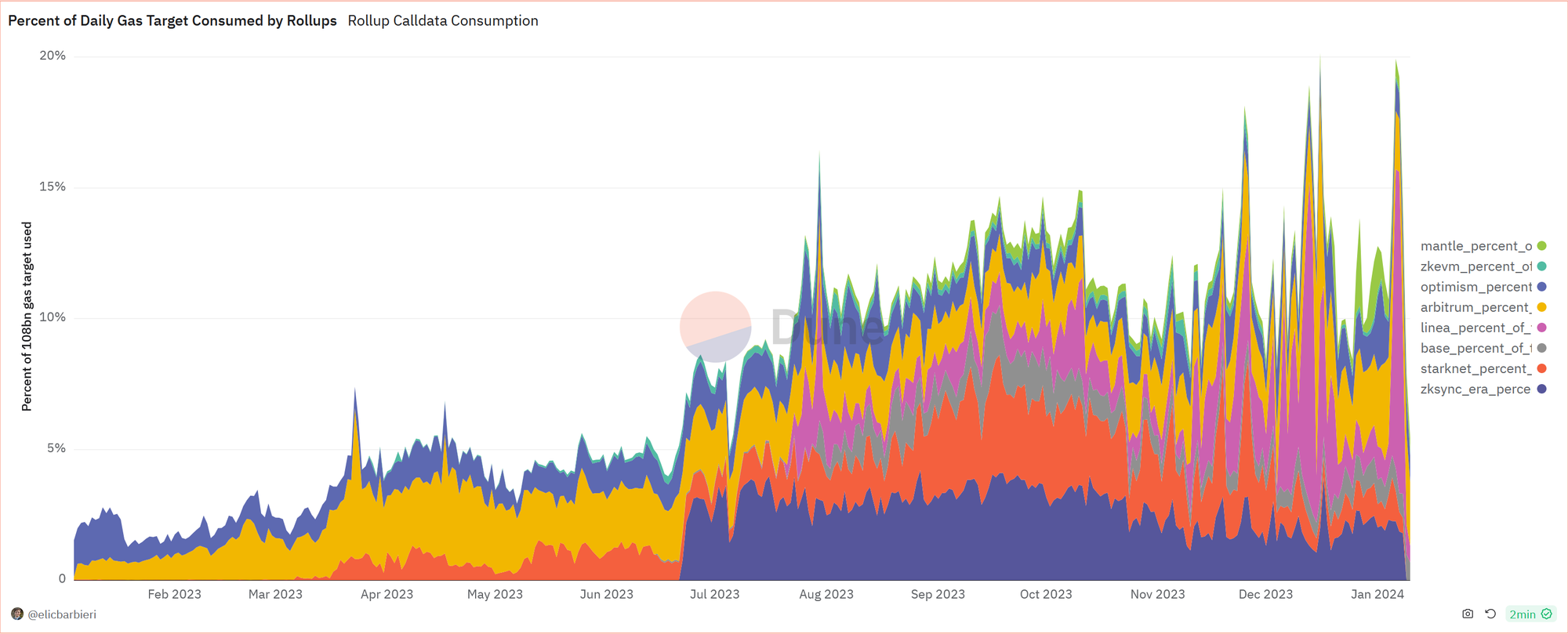Toggle the optimism_percent legend series
Screen dimensions: 1568x634
click(1483, 287)
